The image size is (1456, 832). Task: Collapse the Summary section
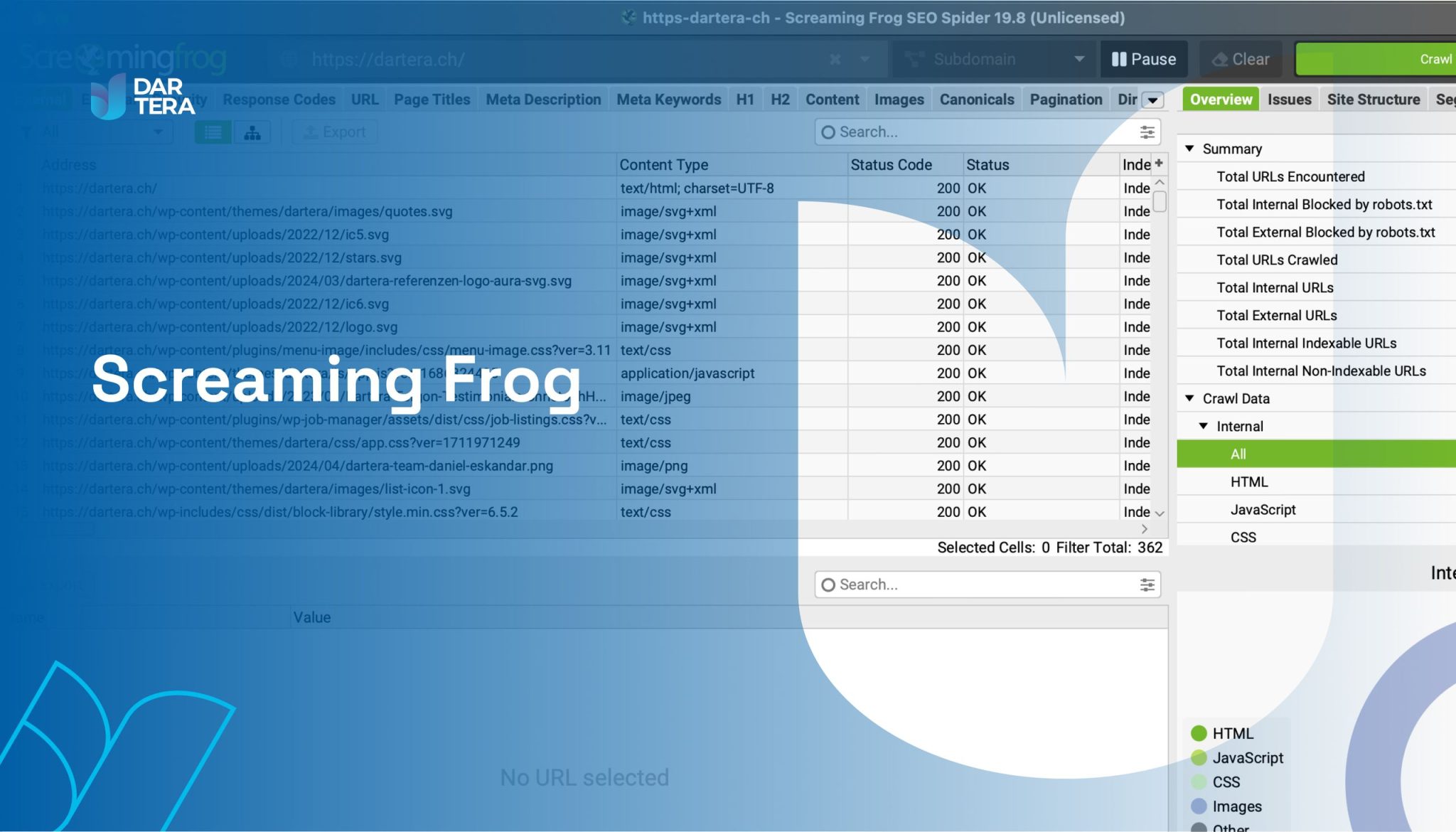click(1189, 149)
